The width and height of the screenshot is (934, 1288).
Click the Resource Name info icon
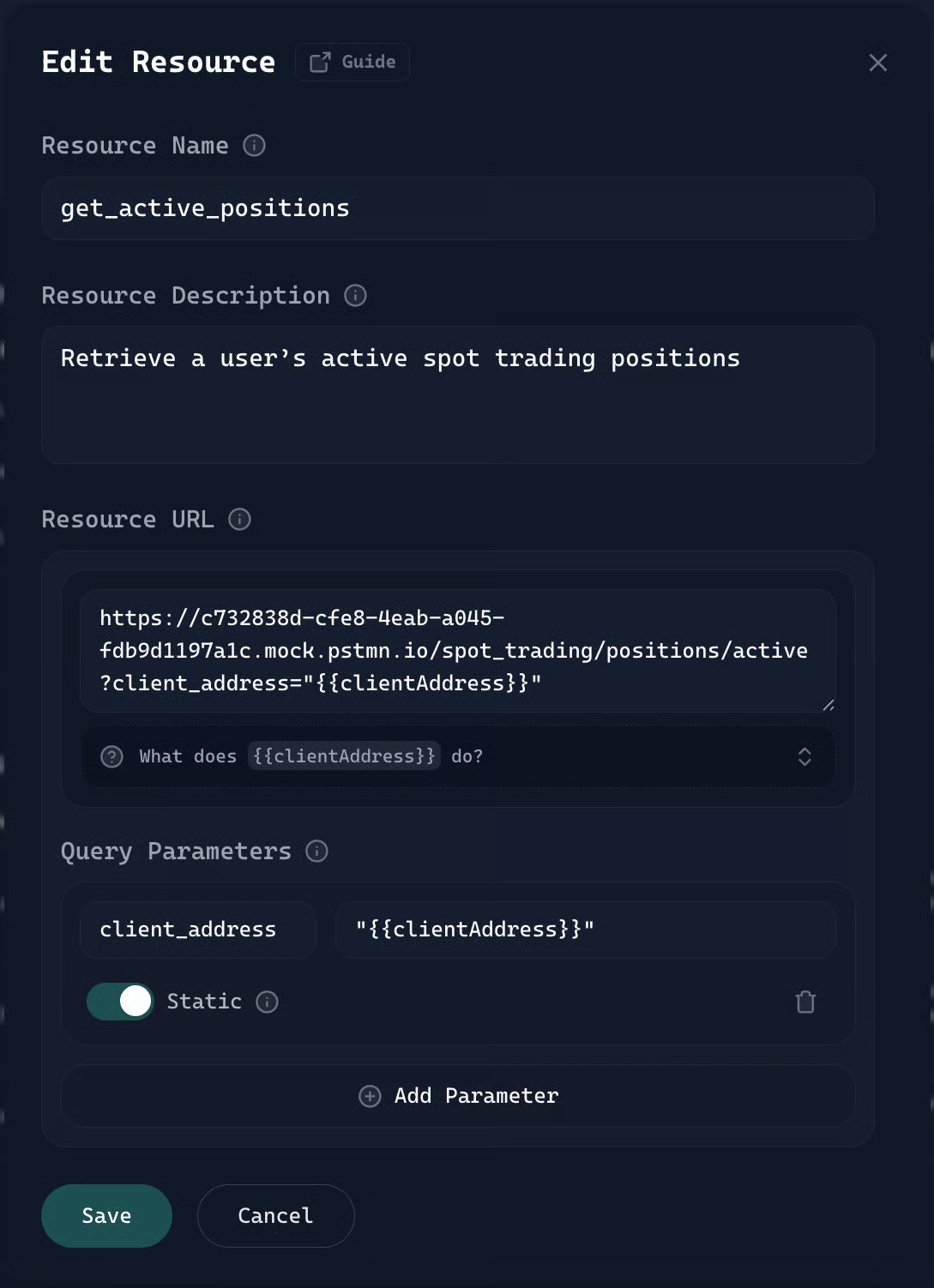(x=254, y=146)
